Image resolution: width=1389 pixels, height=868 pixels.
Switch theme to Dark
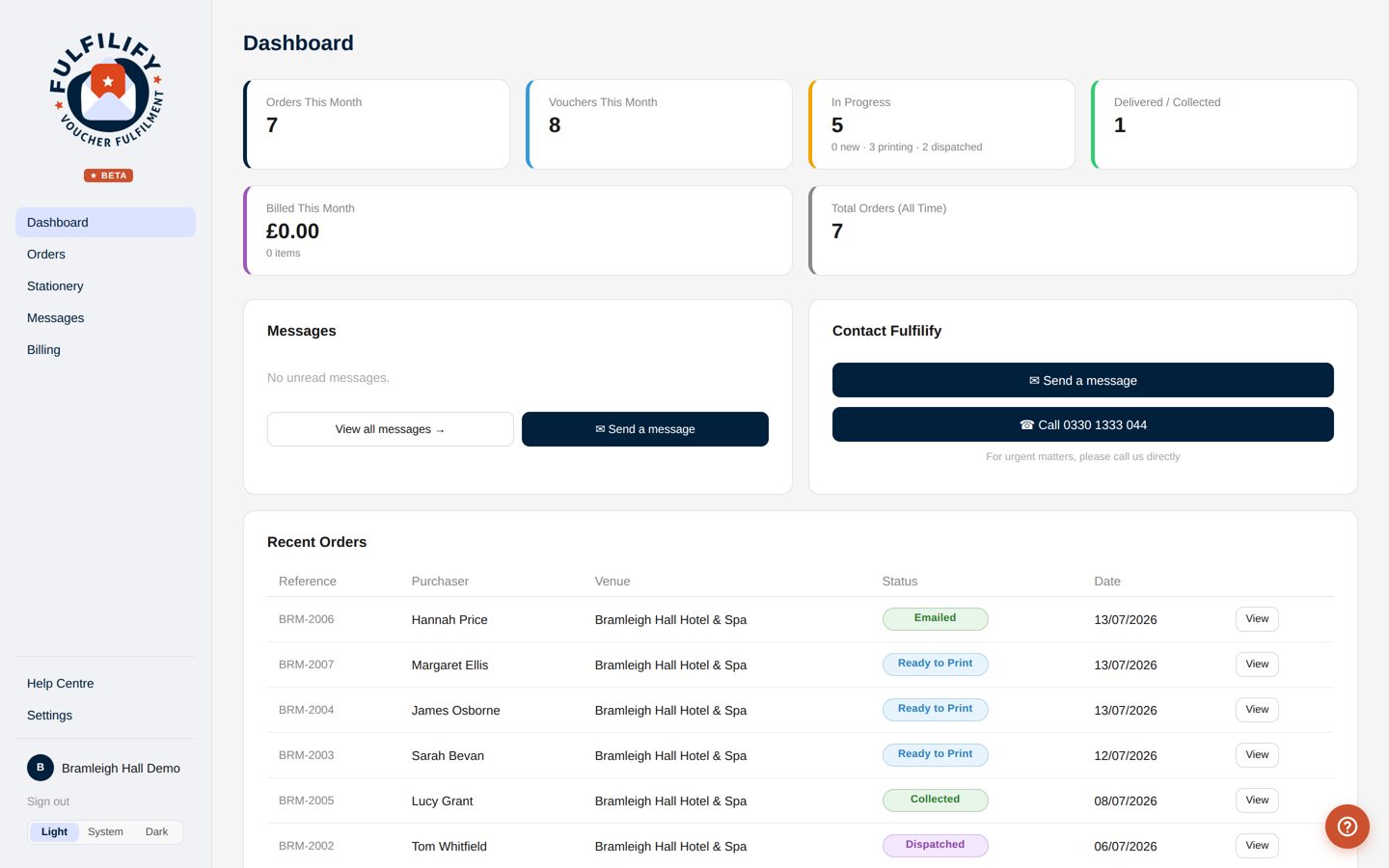pos(156,831)
